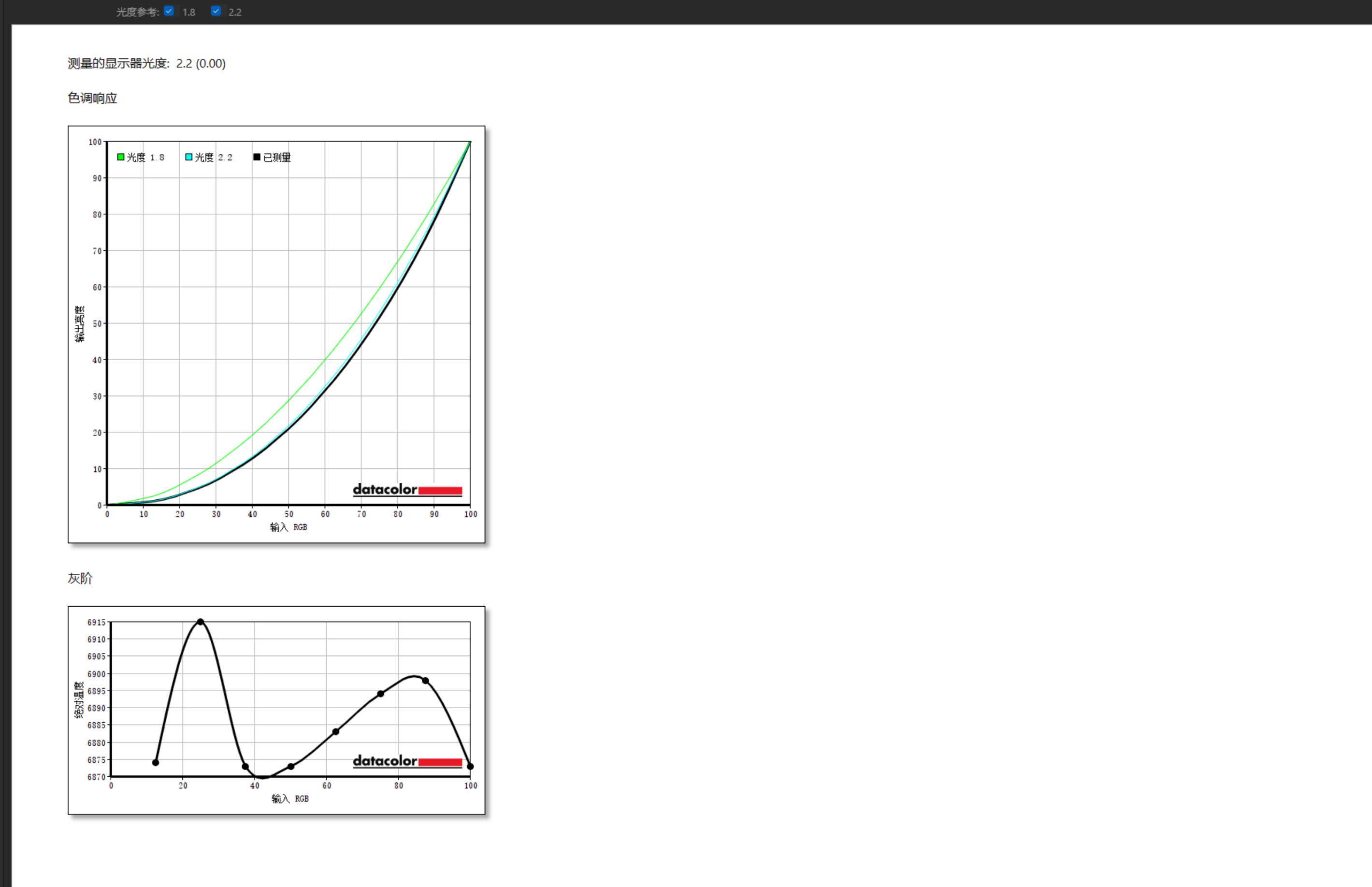Click measured gamma text 2.2 (0.00)

[x=201, y=63]
